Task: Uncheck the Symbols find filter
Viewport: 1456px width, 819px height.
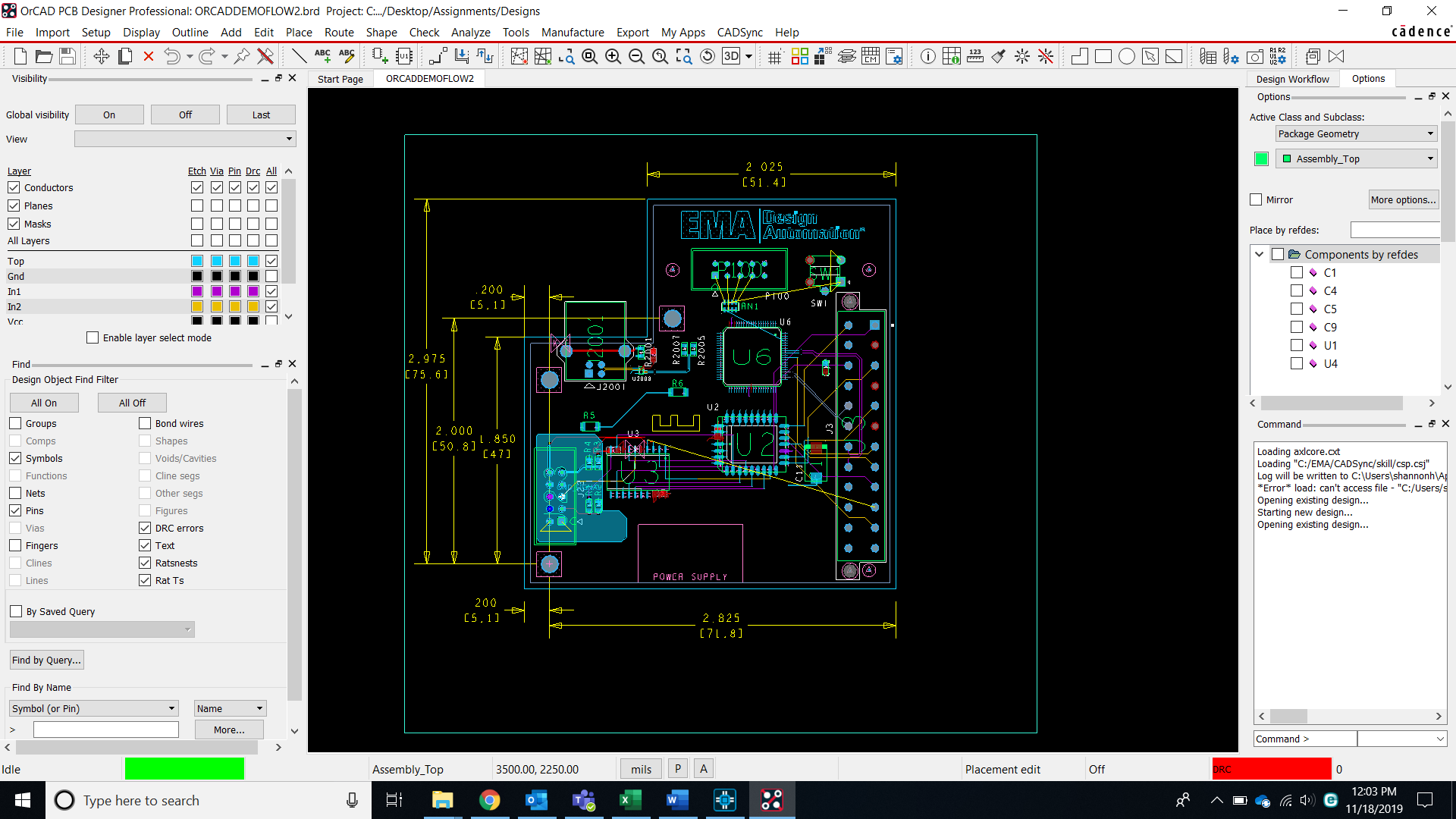Action: (15, 458)
